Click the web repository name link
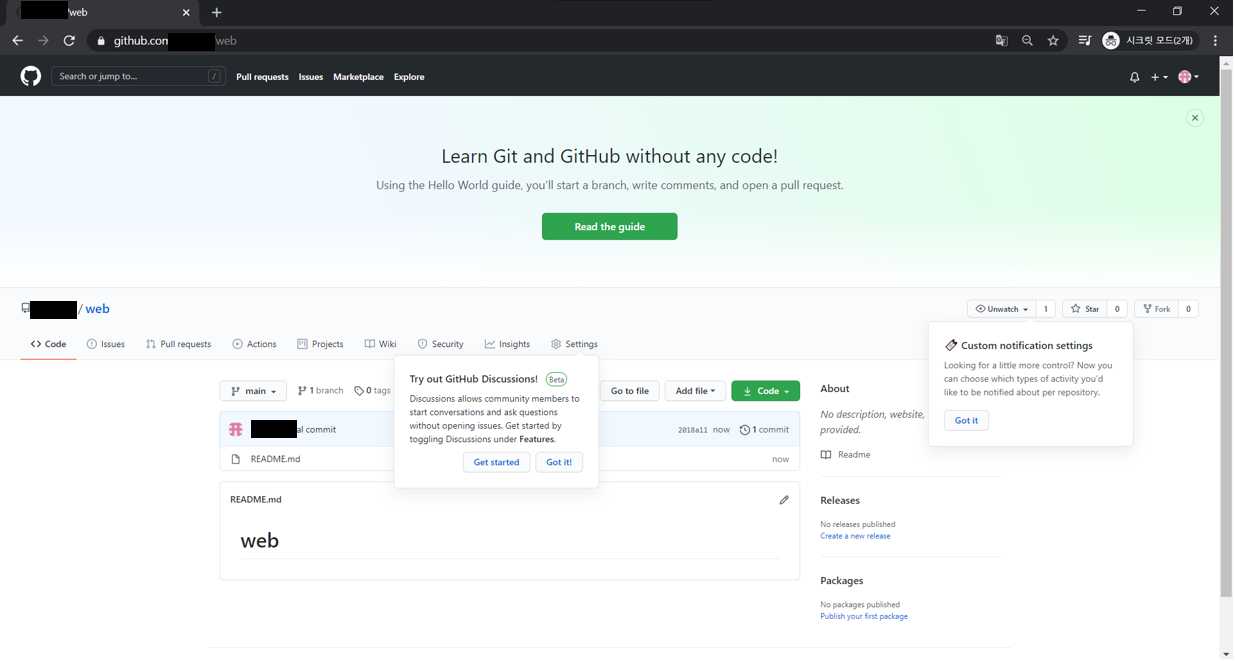This screenshot has width=1235, height=662. click(x=97, y=309)
